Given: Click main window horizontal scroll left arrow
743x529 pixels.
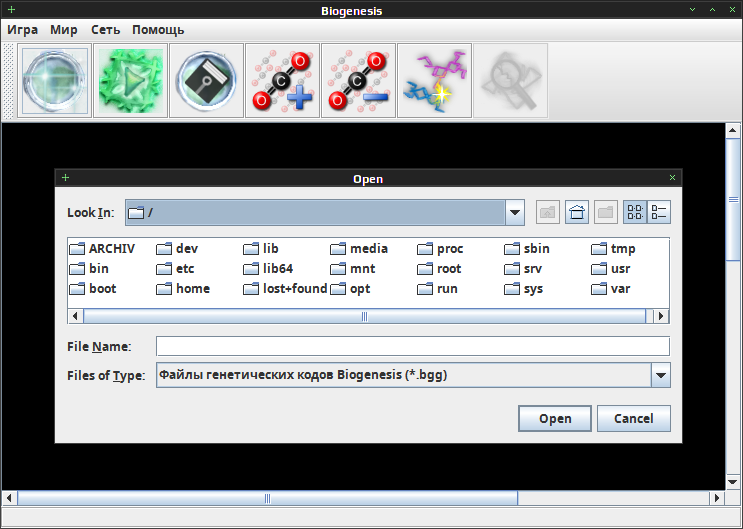Looking at the screenshot, I should pyautogui.click(x=9, y=498).
